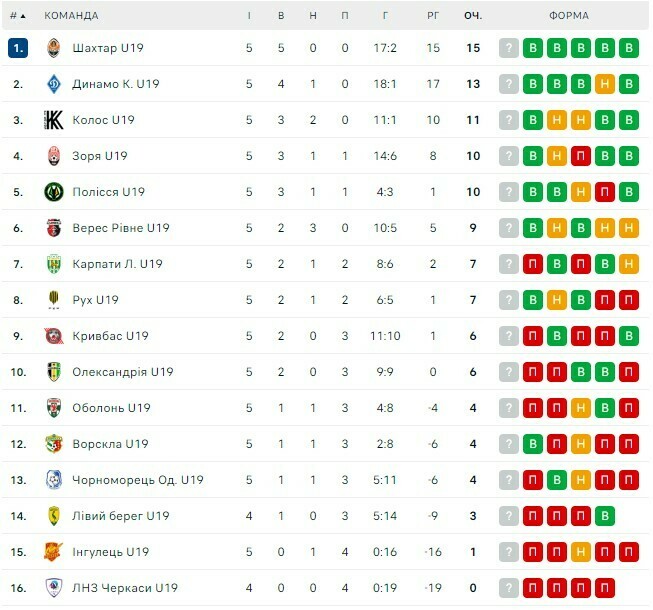Click the Polissia U19 club logo
The image size is (653, 610).
(54, 192)
